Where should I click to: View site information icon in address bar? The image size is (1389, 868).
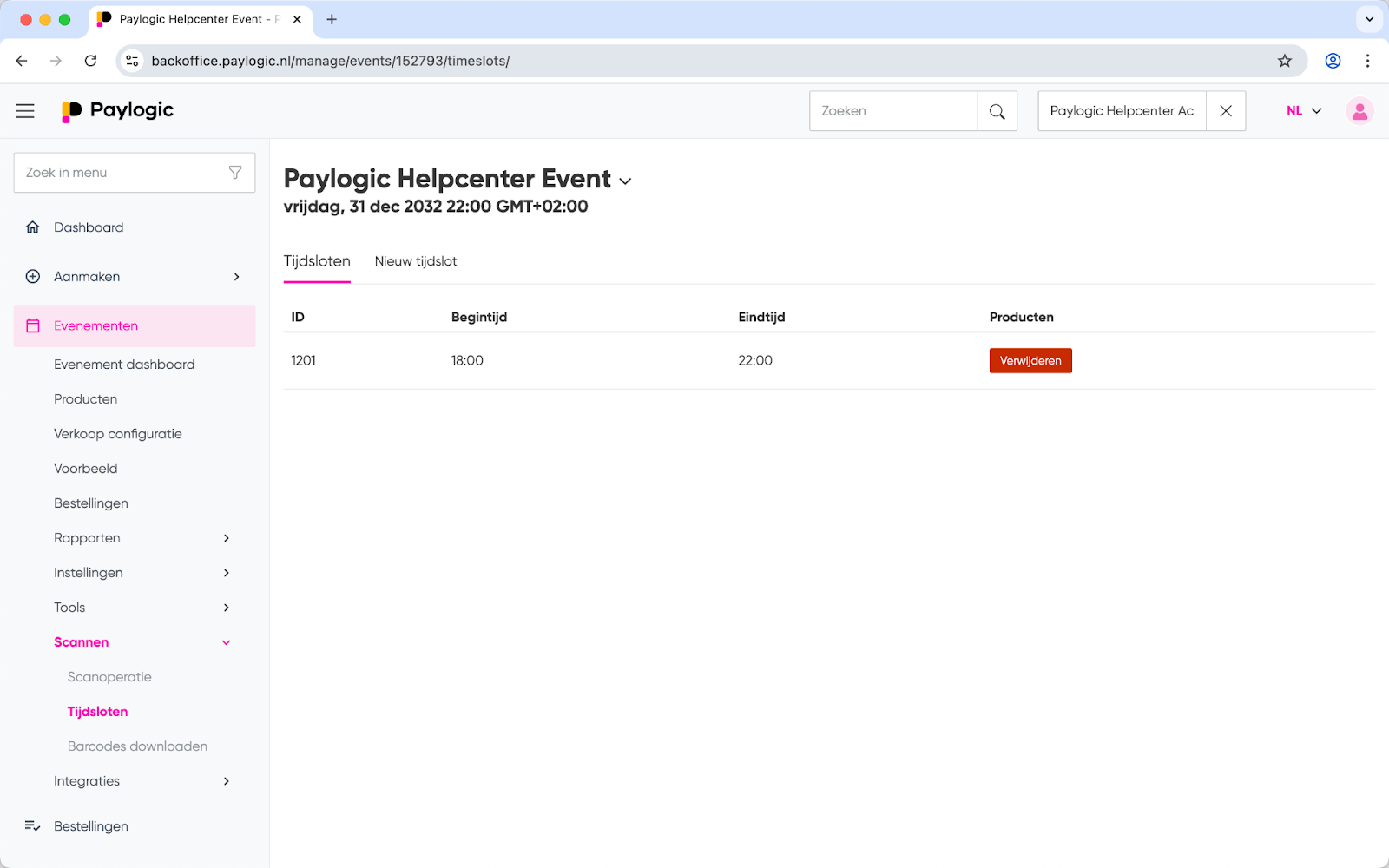pyautogui.click(x=132, y=61)
